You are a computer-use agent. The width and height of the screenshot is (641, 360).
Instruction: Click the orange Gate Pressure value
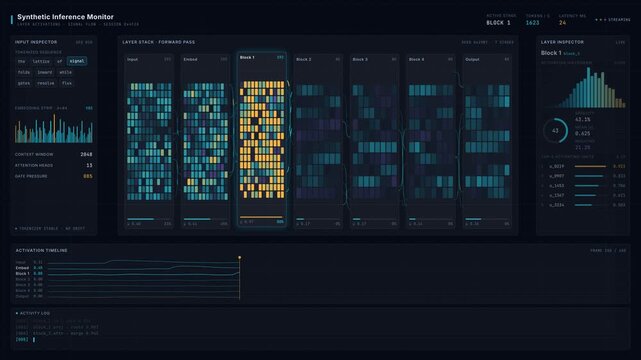[x=88, y=177]
